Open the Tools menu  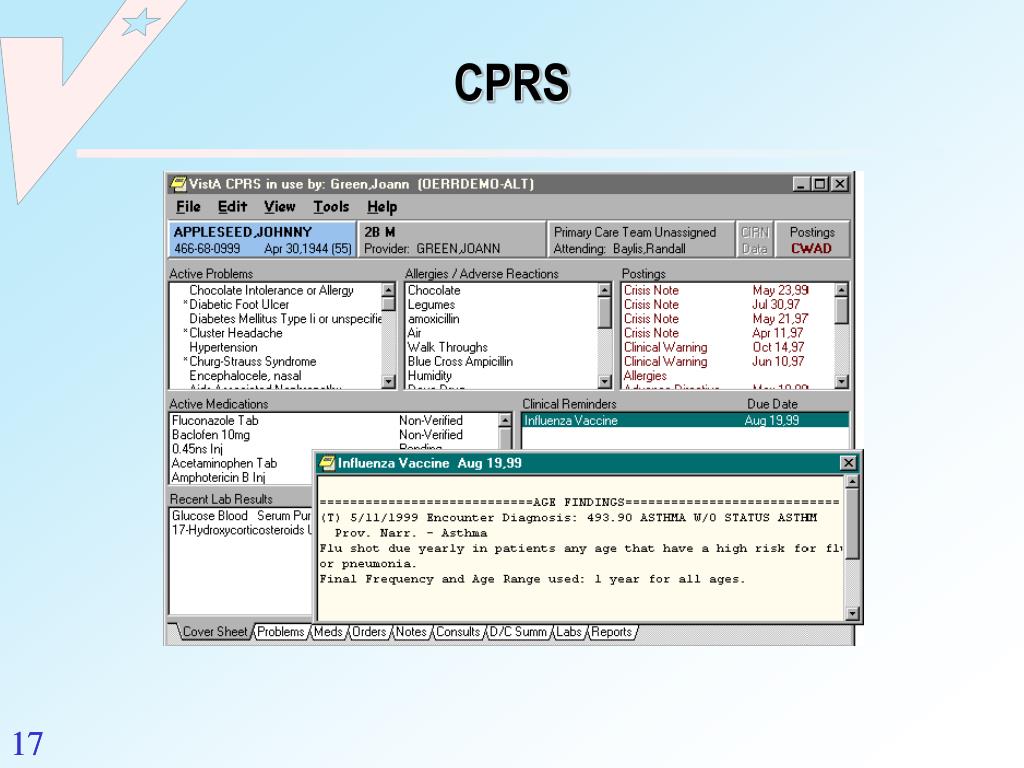(331, 207)
